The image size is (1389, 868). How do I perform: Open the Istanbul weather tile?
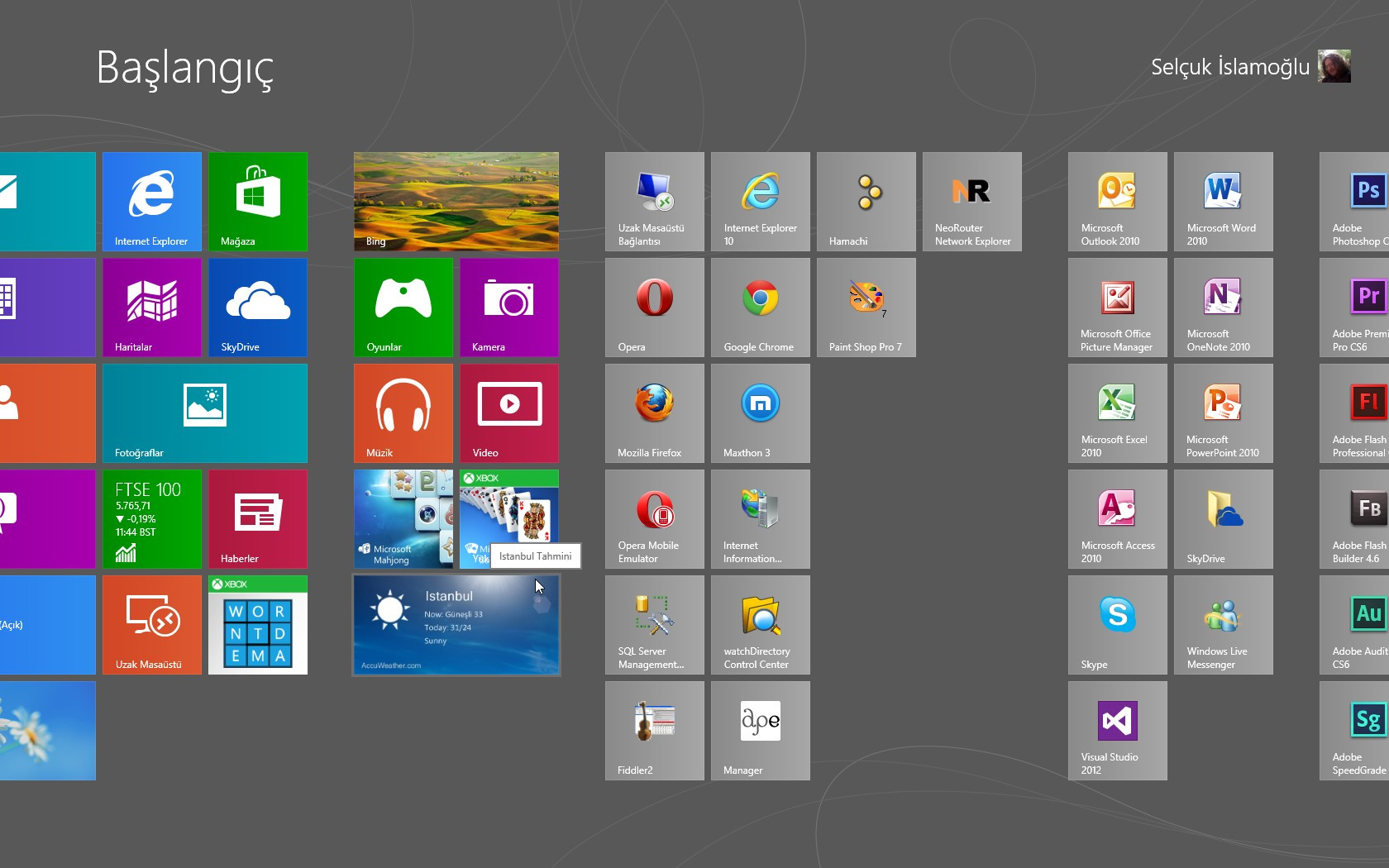click(456, 625)
